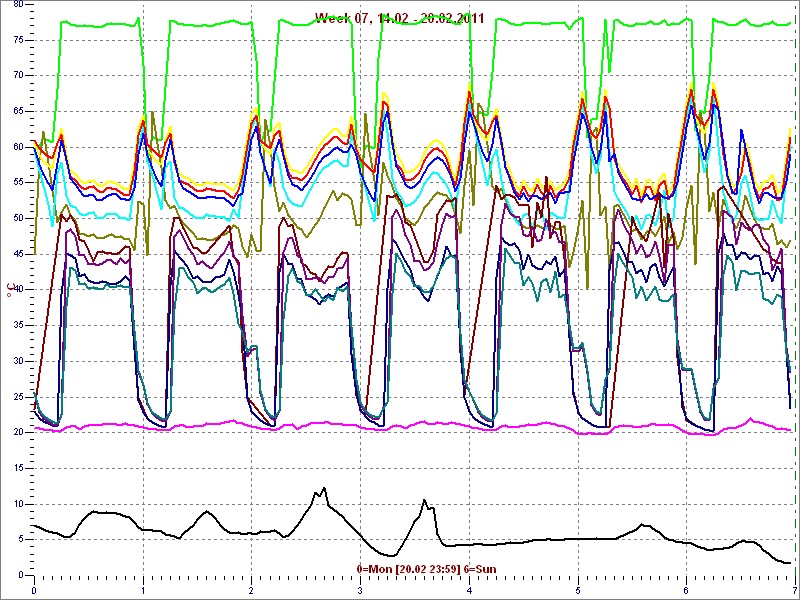Select x-axis day marker "6"
This screenshot has width=800, height=600.
pyautogui.click(x=686, y=590)
